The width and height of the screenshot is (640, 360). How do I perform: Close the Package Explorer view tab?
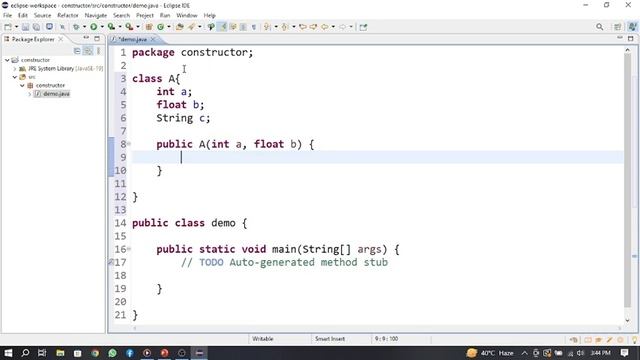pos(61,39)
